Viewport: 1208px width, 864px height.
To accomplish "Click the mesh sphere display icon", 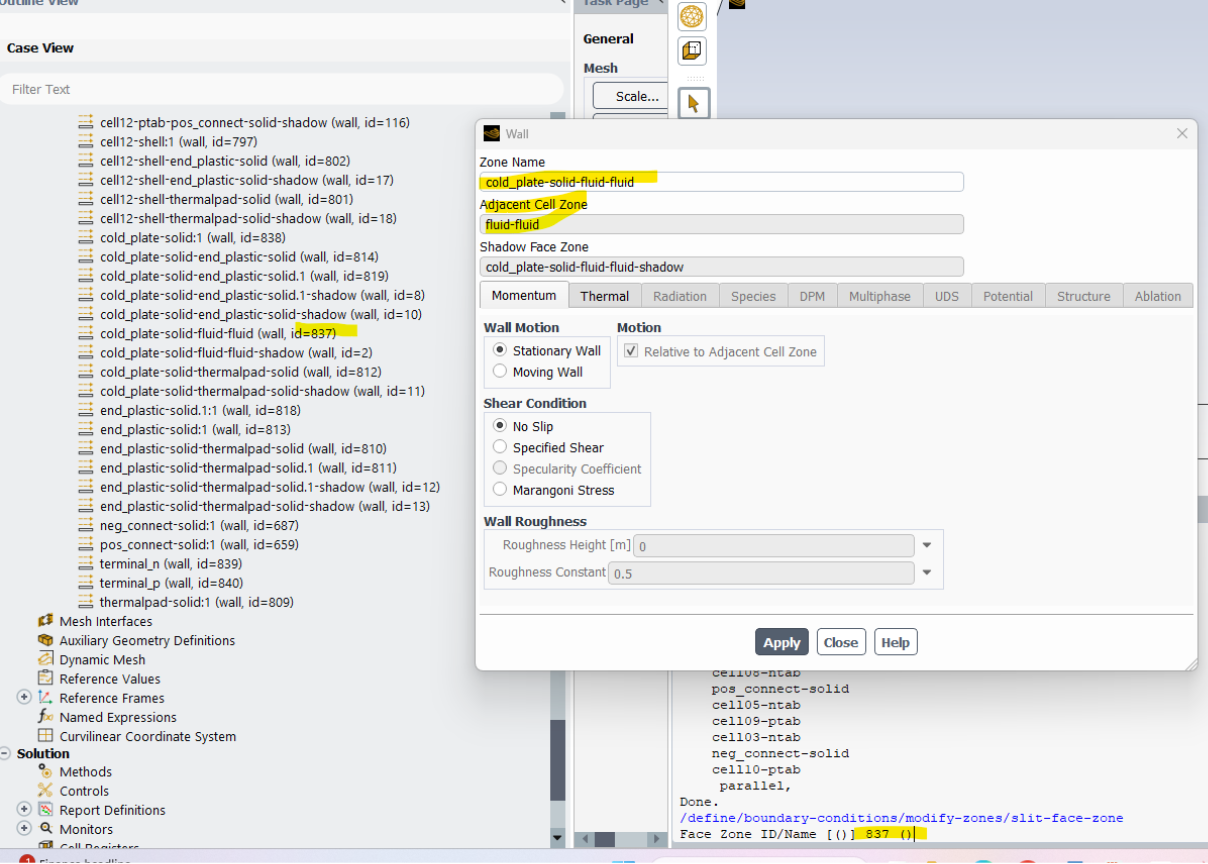I will coord(691,16).
